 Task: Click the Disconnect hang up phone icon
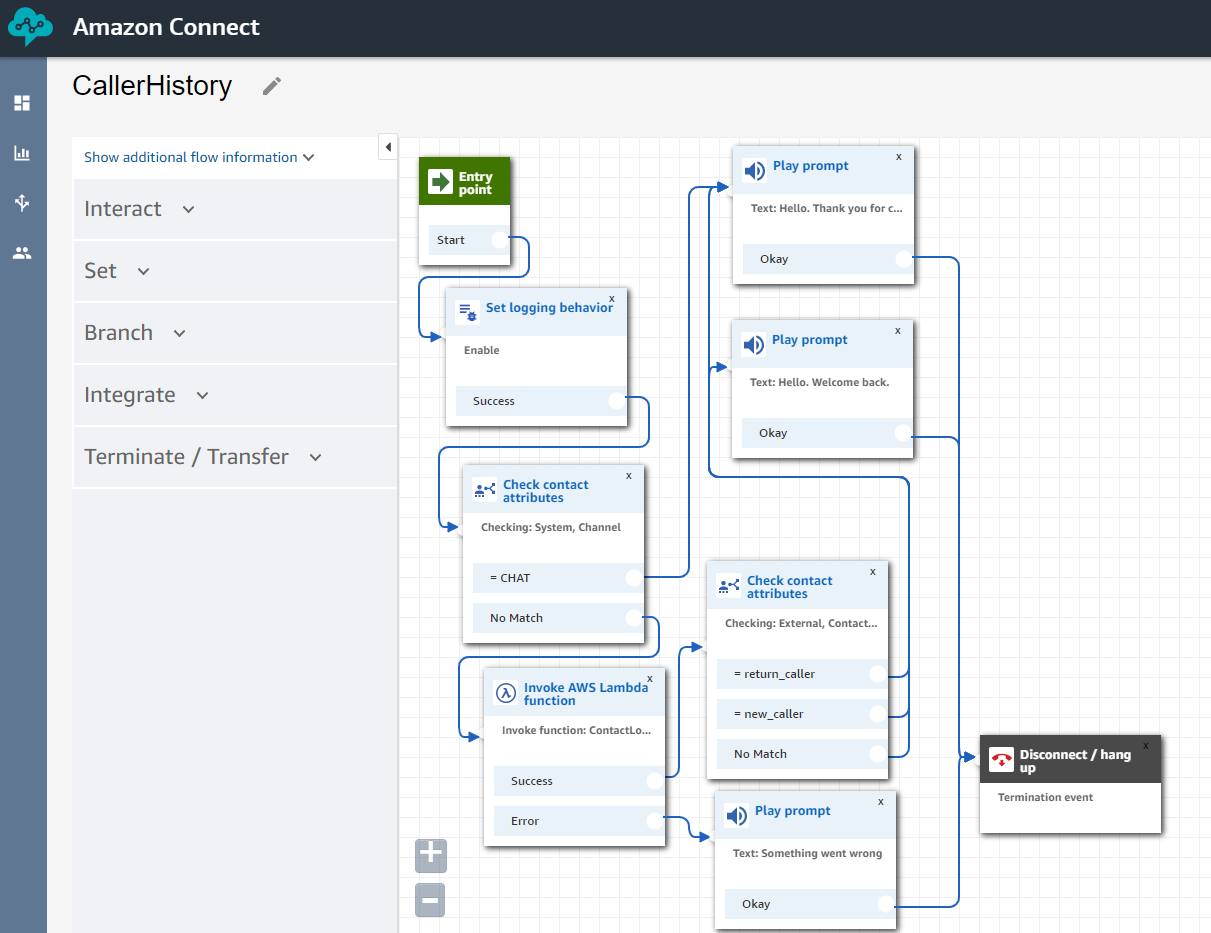point(1001,759)
